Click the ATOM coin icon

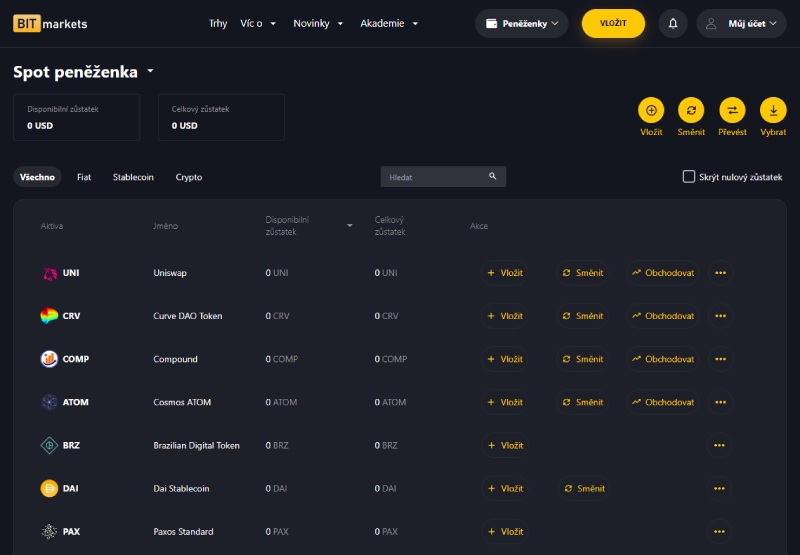pyautogui.click(x=49, y=402)
